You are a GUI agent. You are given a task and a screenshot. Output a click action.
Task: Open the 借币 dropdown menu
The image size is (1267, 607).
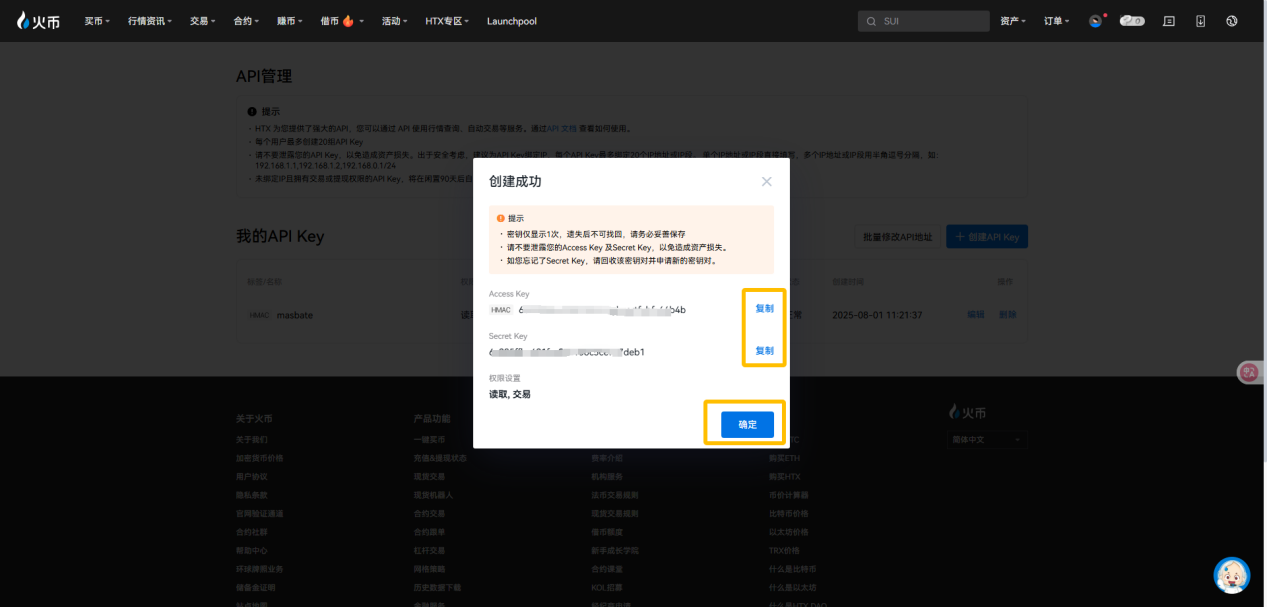click(343, 21)
